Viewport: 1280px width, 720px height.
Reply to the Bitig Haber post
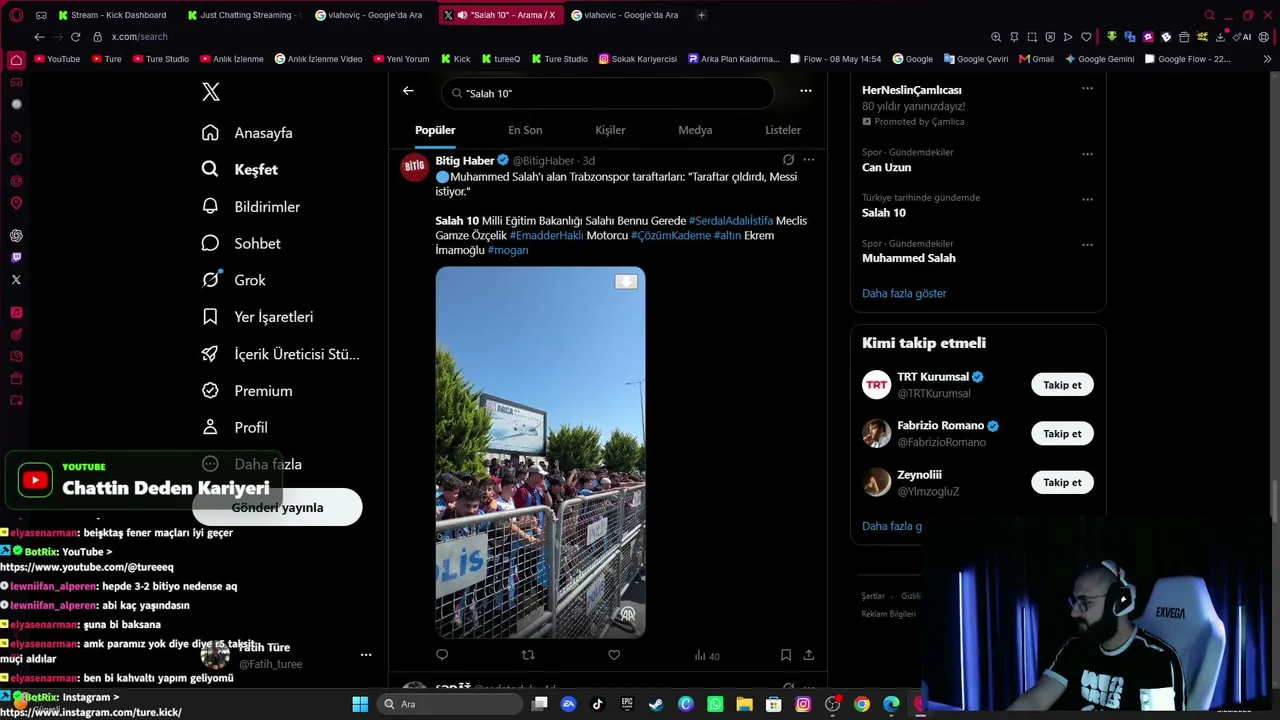coord(442,655)
